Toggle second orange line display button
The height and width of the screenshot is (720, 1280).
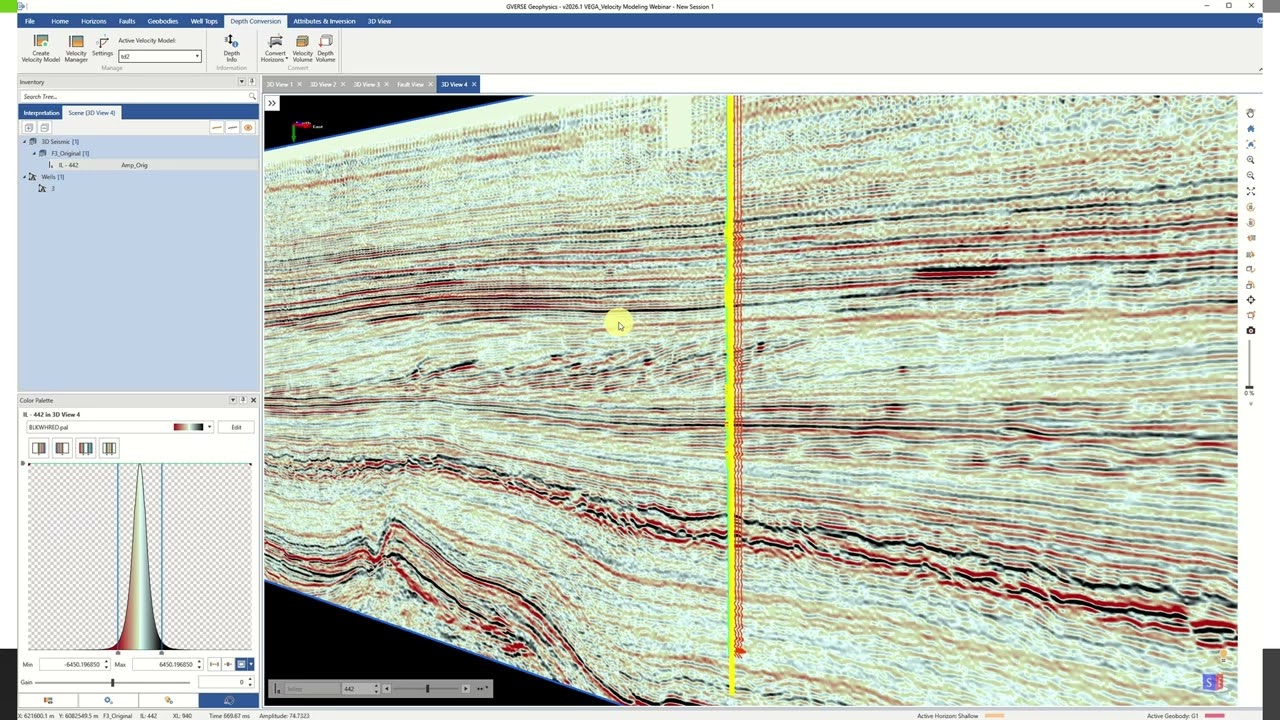point(232,128)
